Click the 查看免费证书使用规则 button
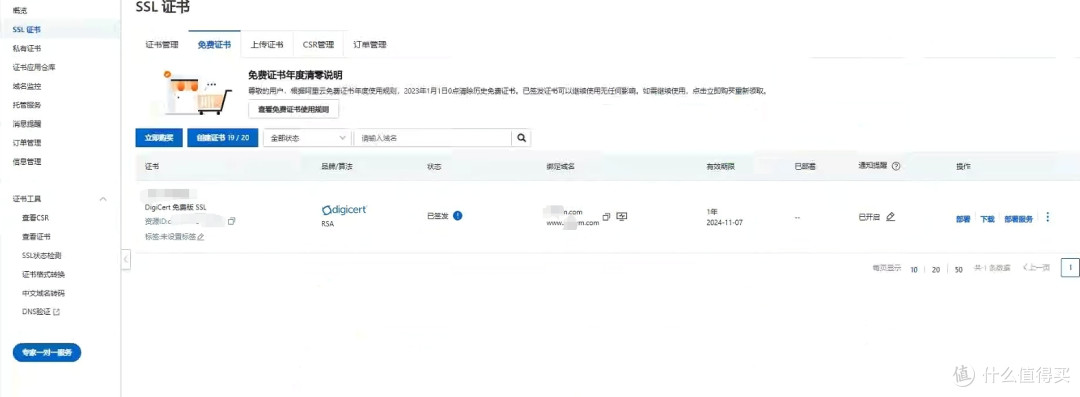The height and width of the screenshot is (397, 1080). click(293, 110)
